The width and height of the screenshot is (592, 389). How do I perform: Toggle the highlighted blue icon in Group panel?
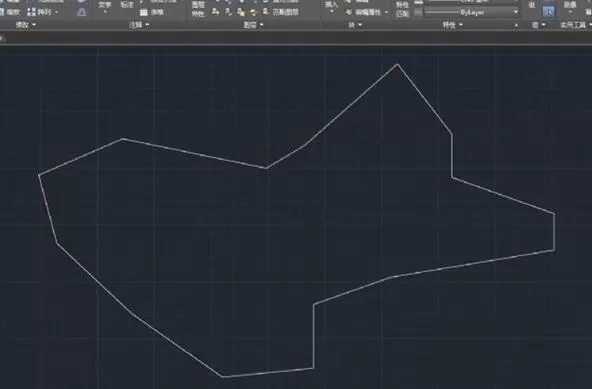(548, 12)
